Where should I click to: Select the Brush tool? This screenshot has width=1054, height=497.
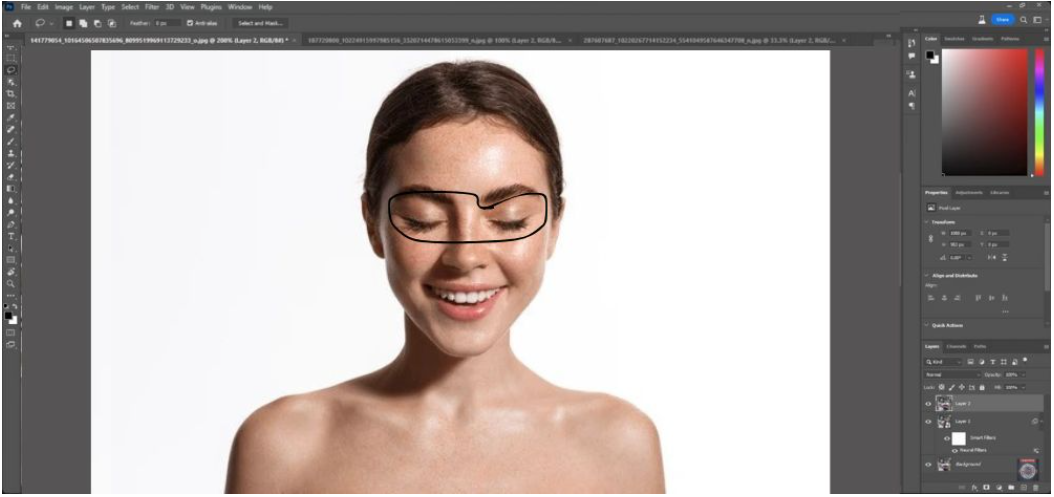[x=11, y=141]
